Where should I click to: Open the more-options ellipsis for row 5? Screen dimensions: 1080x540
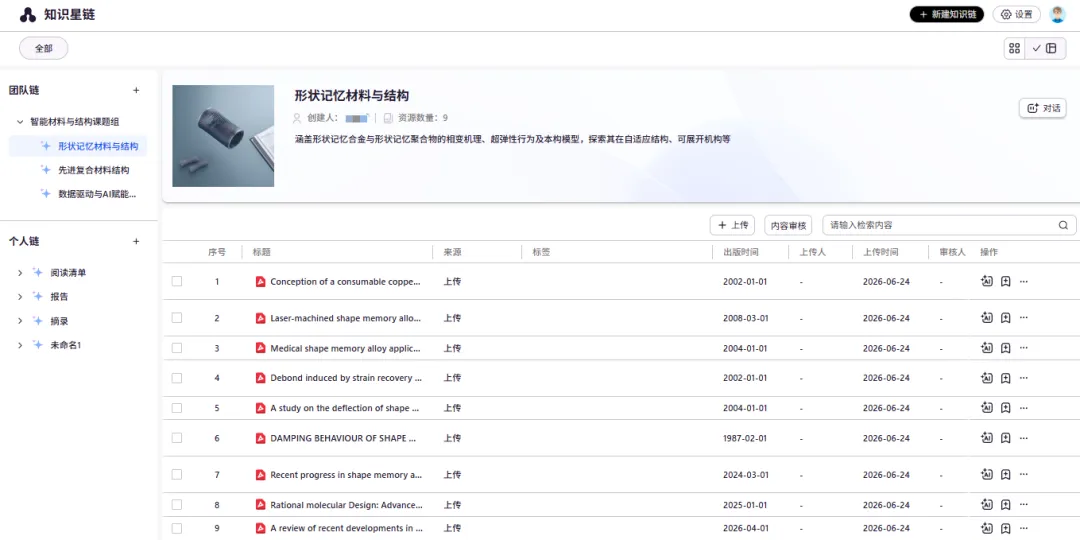[x=1024, y=408]
